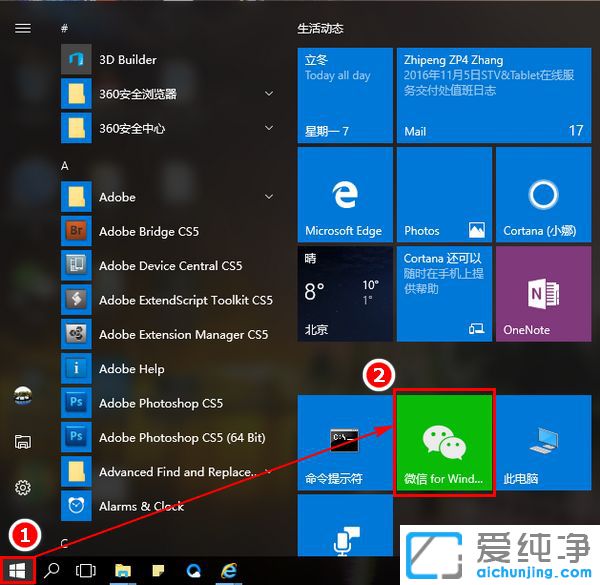This screenshot has height=585, width=600.
Task: Open the Microsoft Edge tile
Action: pyautogui.click(x=345, y=195)
